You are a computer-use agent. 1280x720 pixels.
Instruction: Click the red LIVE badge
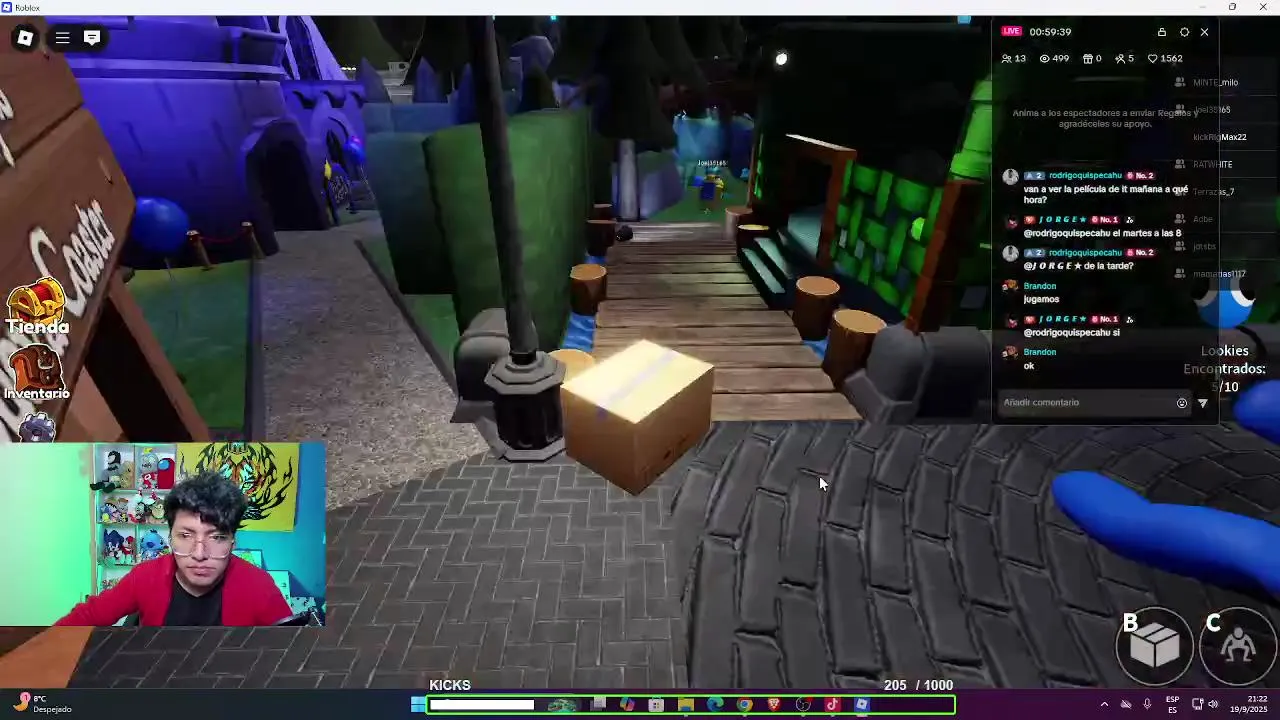(1012, 32)
